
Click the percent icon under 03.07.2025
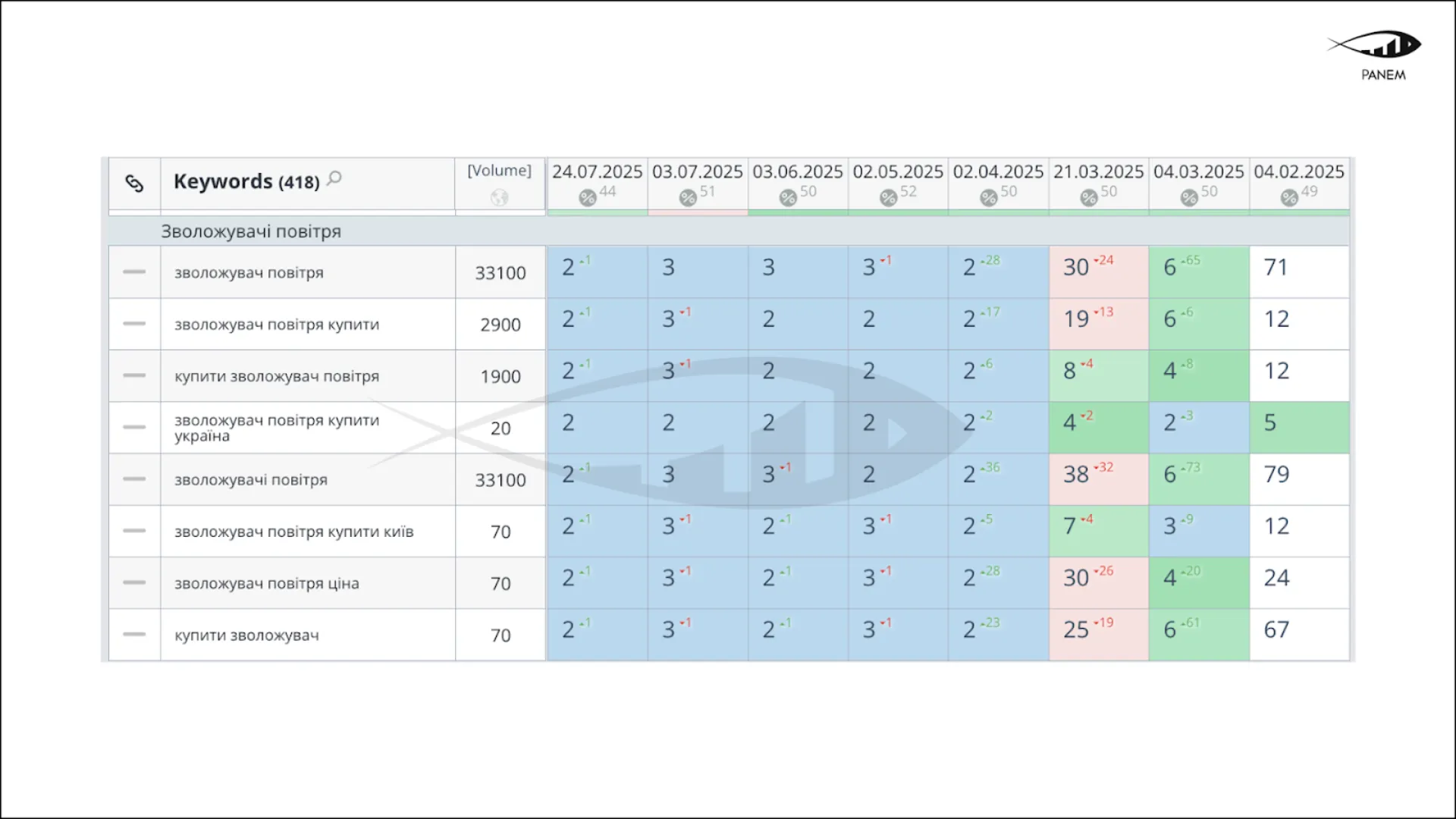click(688, 198)
